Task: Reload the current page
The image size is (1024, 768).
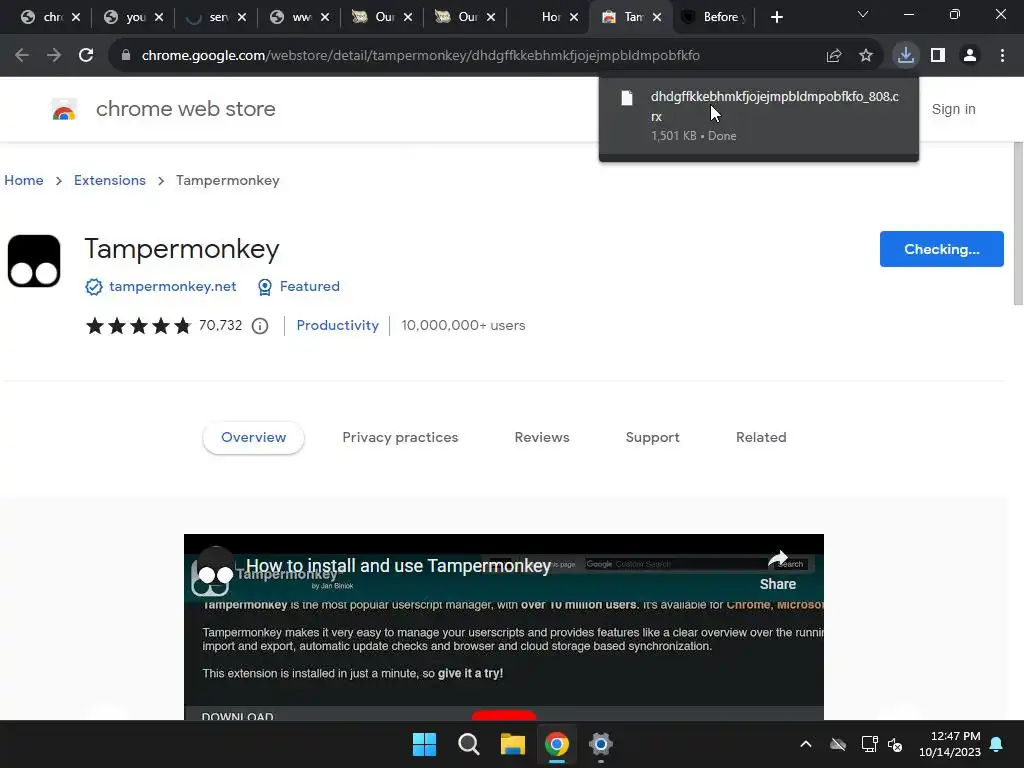Action: click(x=86, y=56)
